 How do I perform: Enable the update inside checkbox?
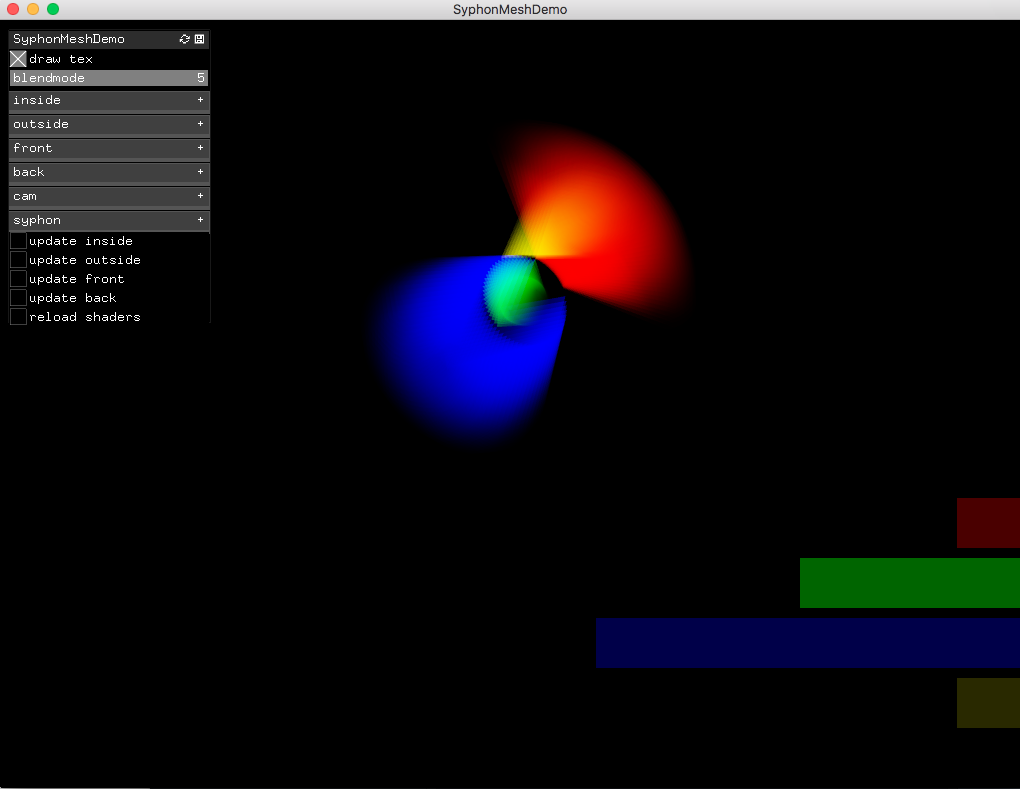[17, 240]
